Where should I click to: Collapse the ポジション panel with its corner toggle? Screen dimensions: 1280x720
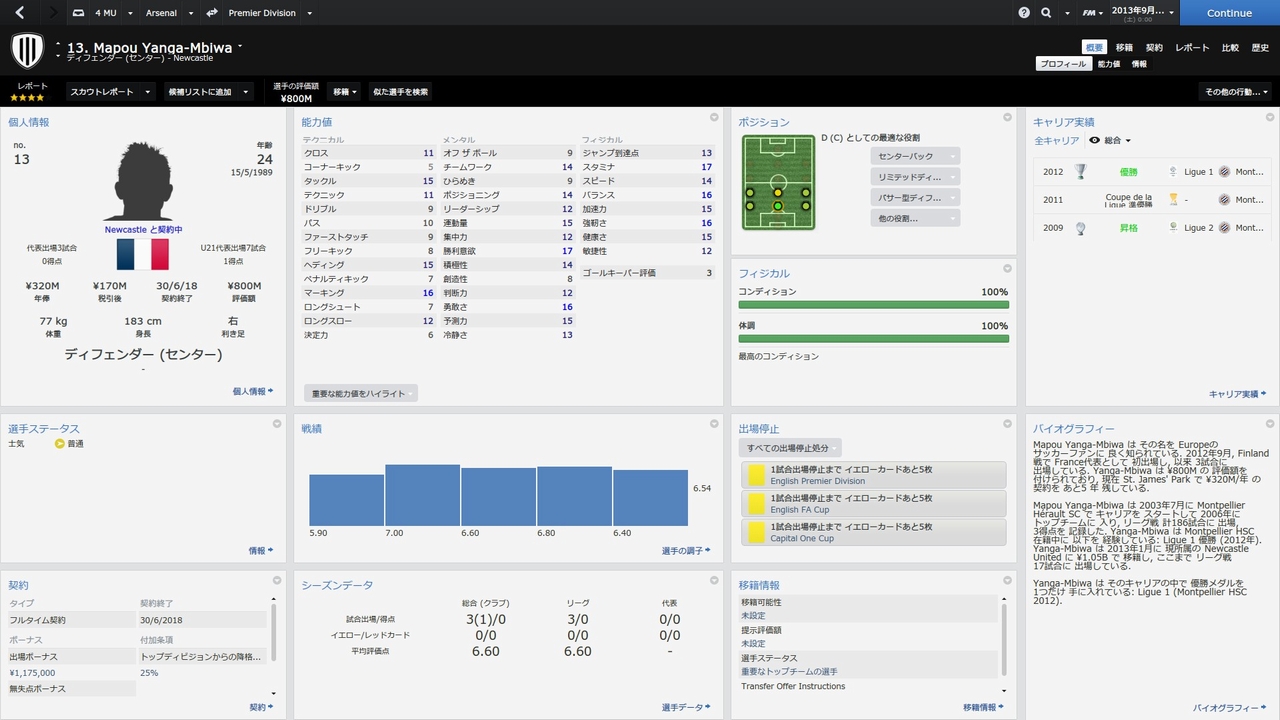pos(1007,118)
